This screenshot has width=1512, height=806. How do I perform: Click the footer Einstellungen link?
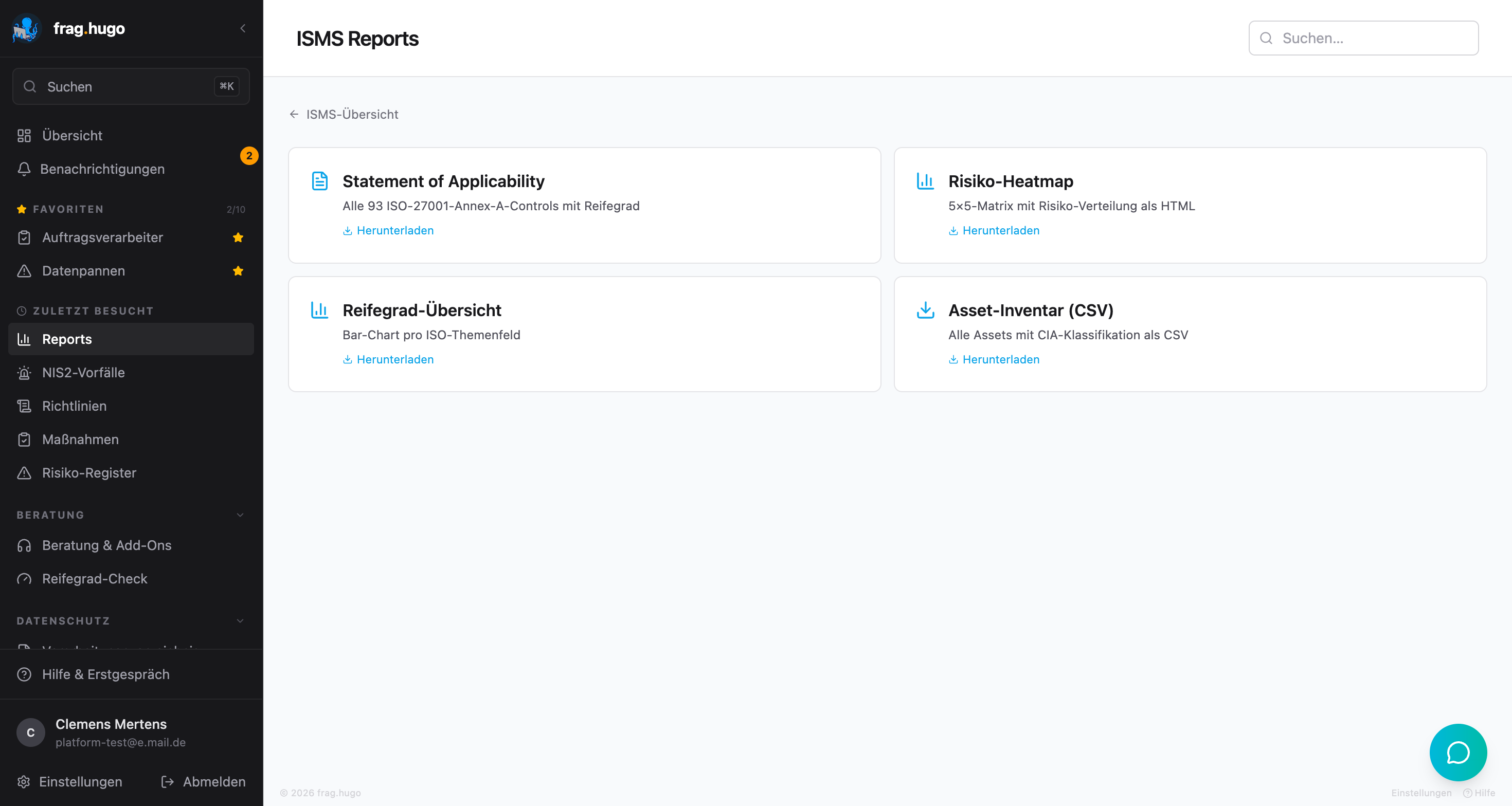point(1421,793)
